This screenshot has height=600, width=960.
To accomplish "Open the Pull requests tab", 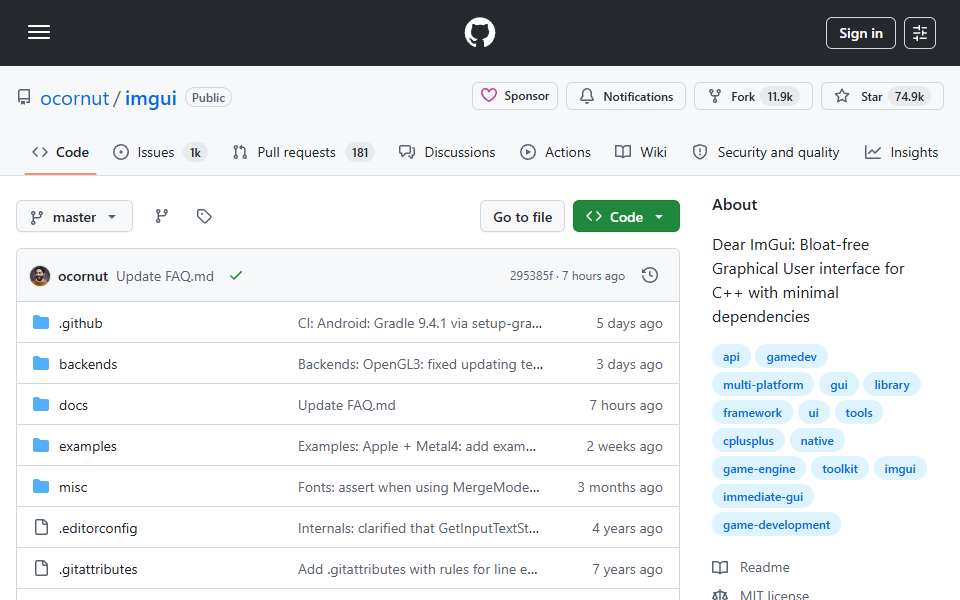I will coord(303,152).
